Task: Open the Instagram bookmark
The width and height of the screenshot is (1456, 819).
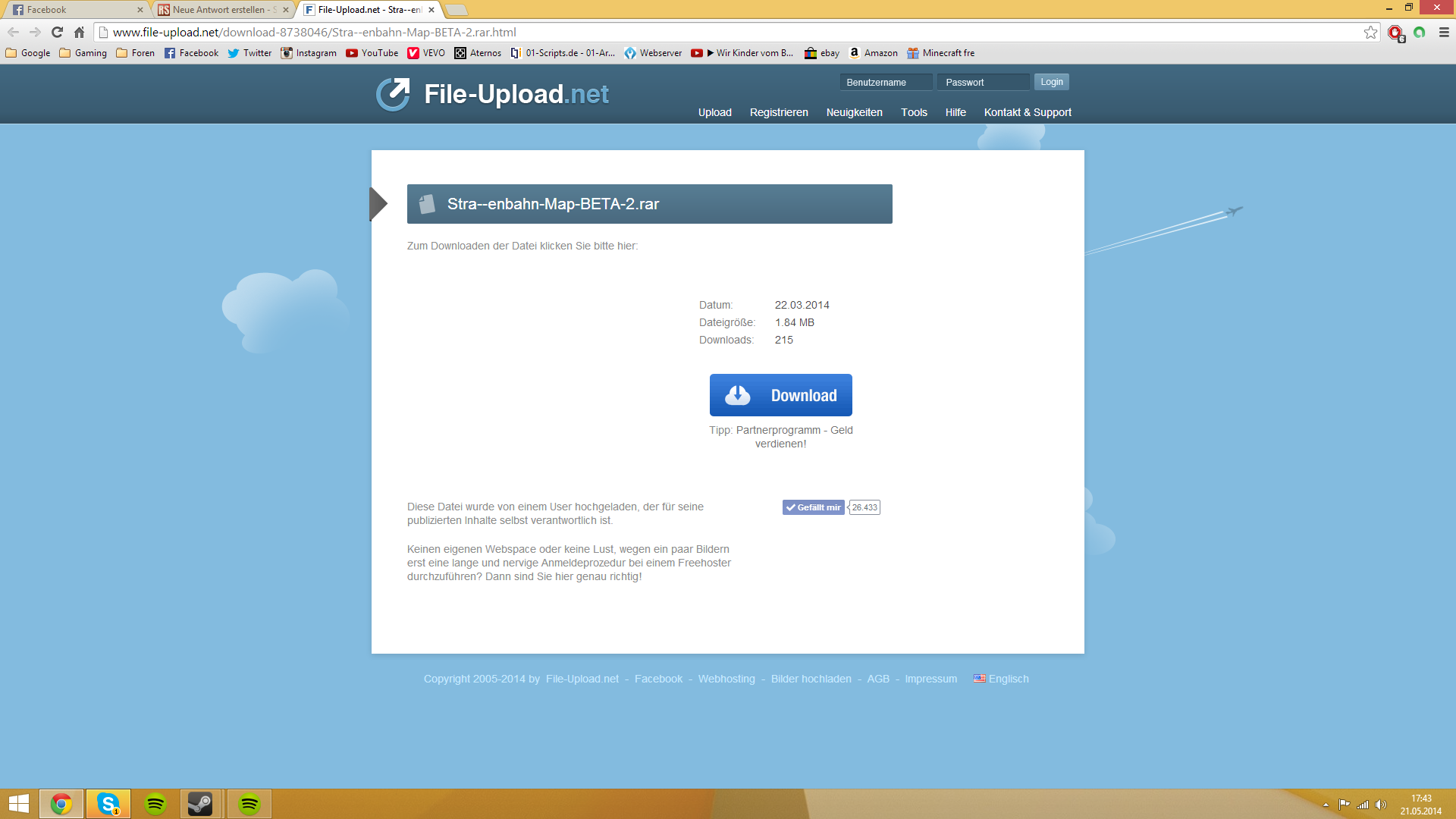Action: point(309,53)
